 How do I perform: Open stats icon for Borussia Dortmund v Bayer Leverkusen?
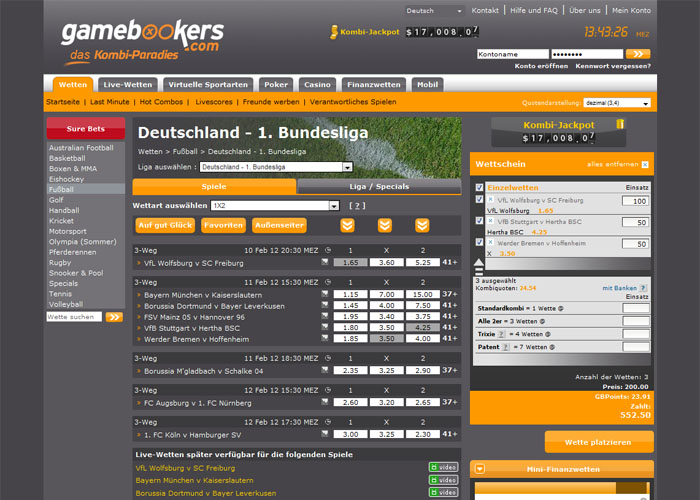point(325,305)
